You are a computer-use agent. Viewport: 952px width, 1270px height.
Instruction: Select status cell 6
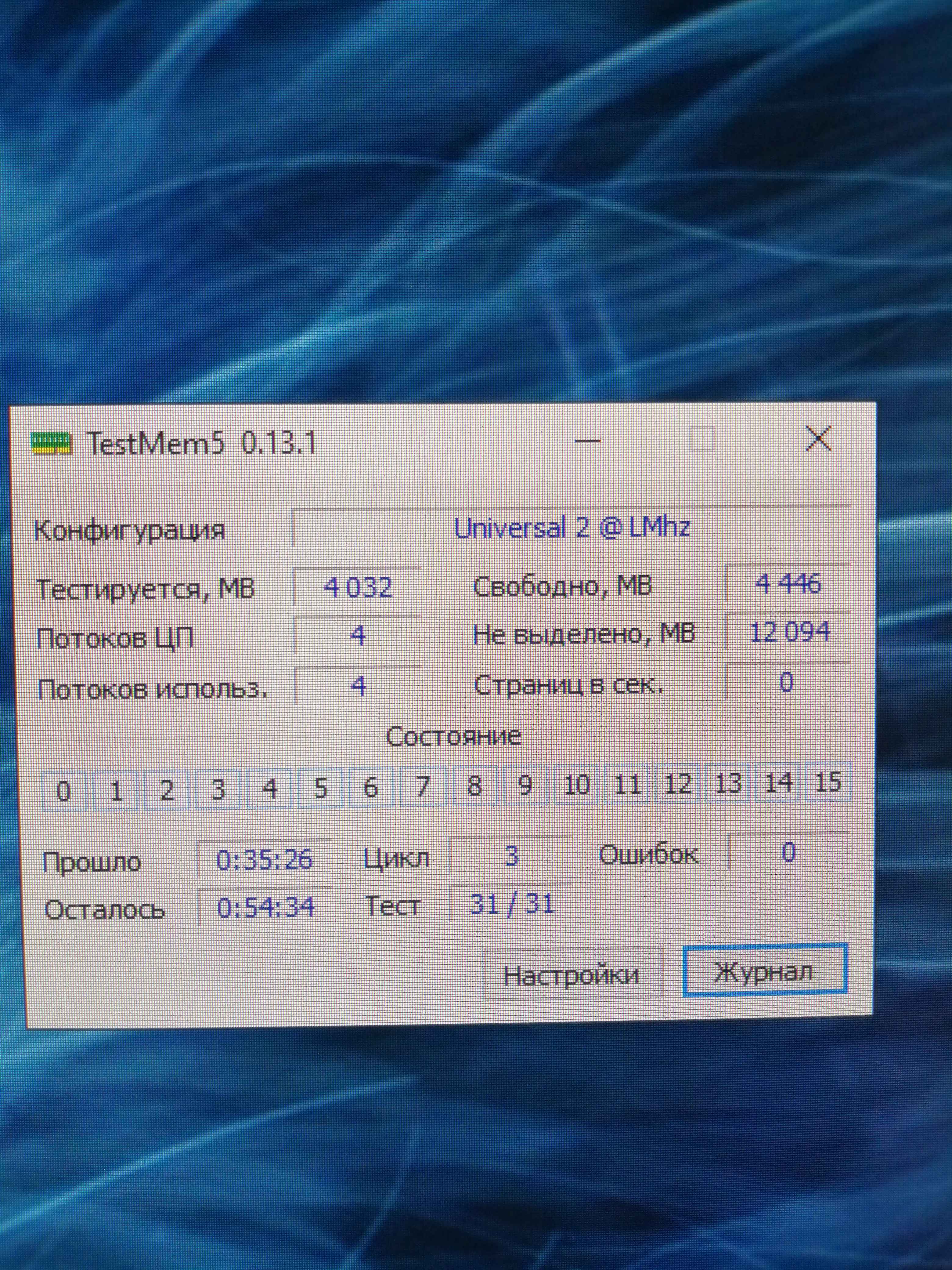point(371,787)
